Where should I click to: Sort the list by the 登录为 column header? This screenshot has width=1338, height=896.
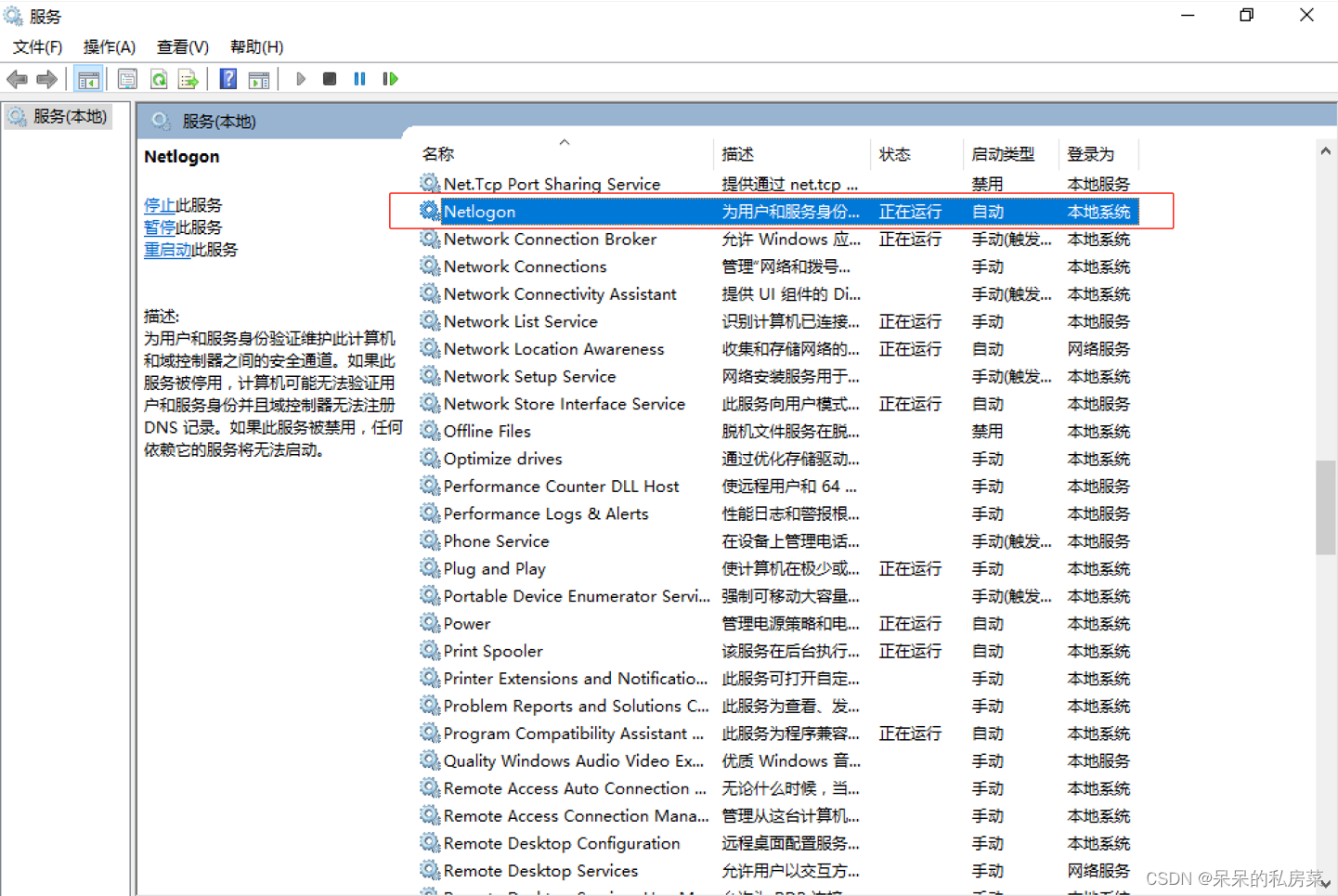point(1098,154)
